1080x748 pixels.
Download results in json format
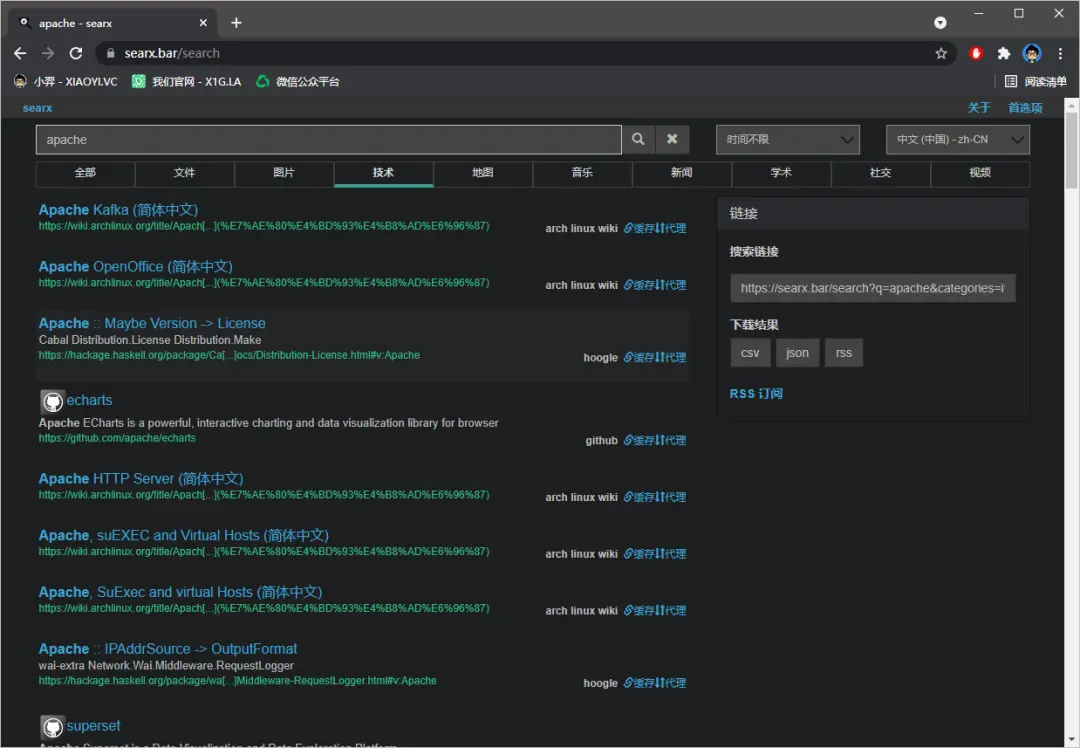pos(797,353)
